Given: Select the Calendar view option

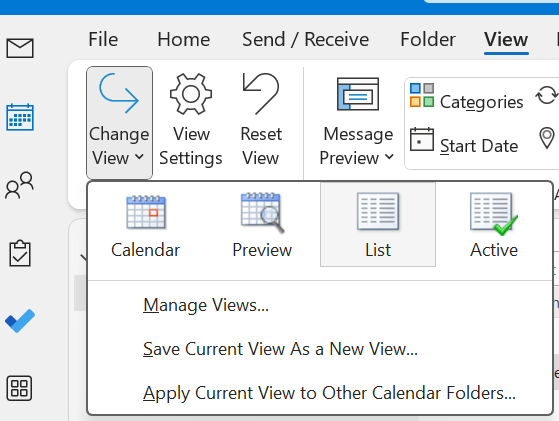Looking at the screenshot, I should [x=145, y=225].
